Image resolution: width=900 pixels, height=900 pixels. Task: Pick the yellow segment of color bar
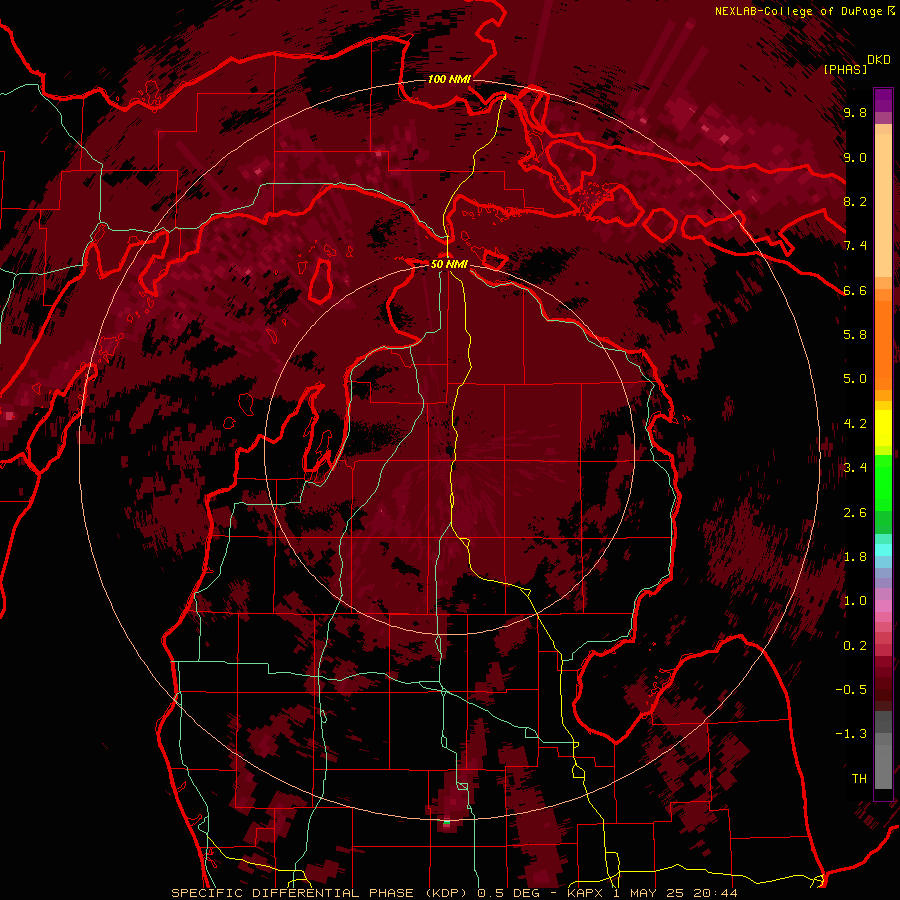(883, 428)
